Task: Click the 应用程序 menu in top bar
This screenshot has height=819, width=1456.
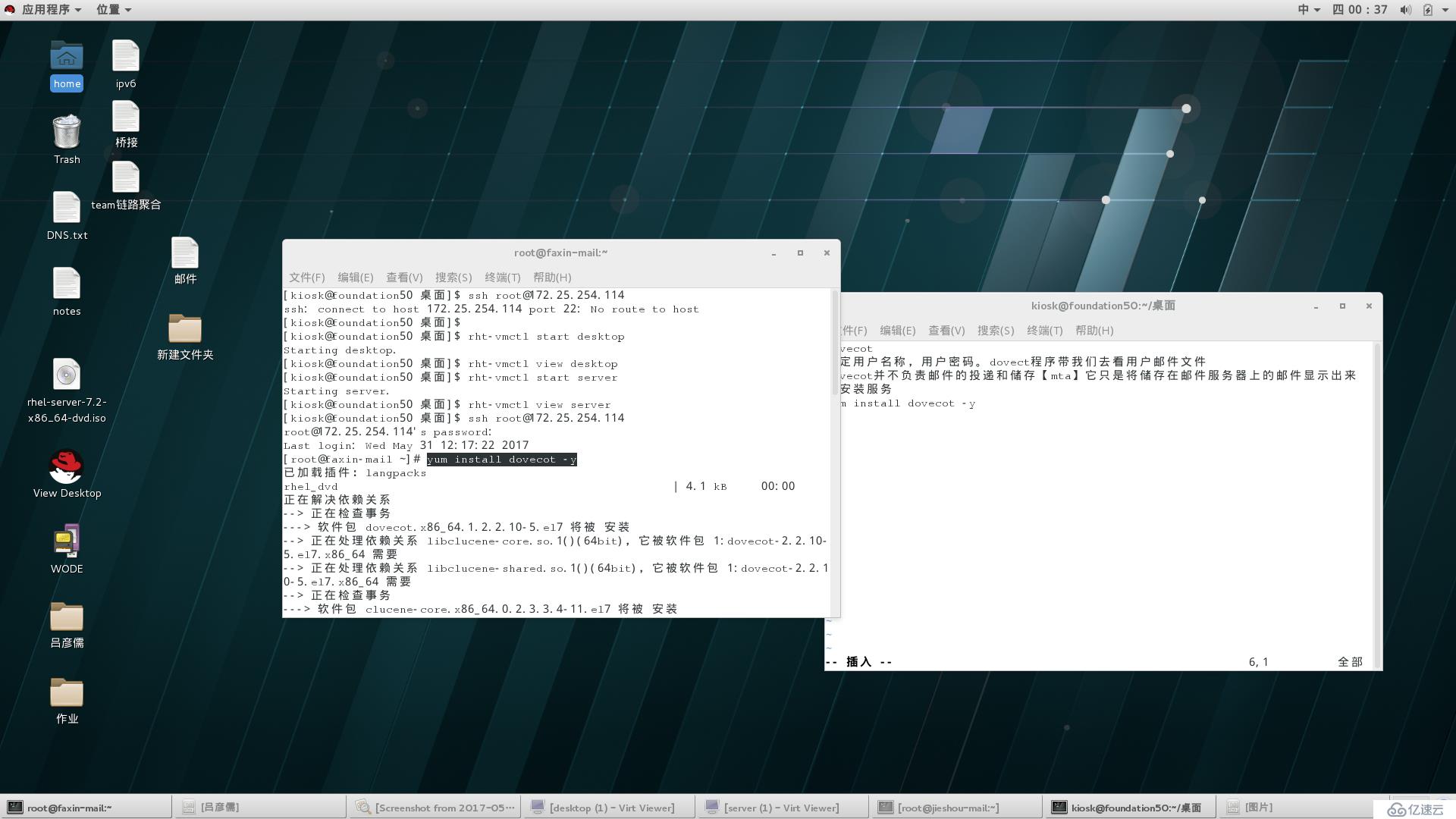Action: coord(46,9)
